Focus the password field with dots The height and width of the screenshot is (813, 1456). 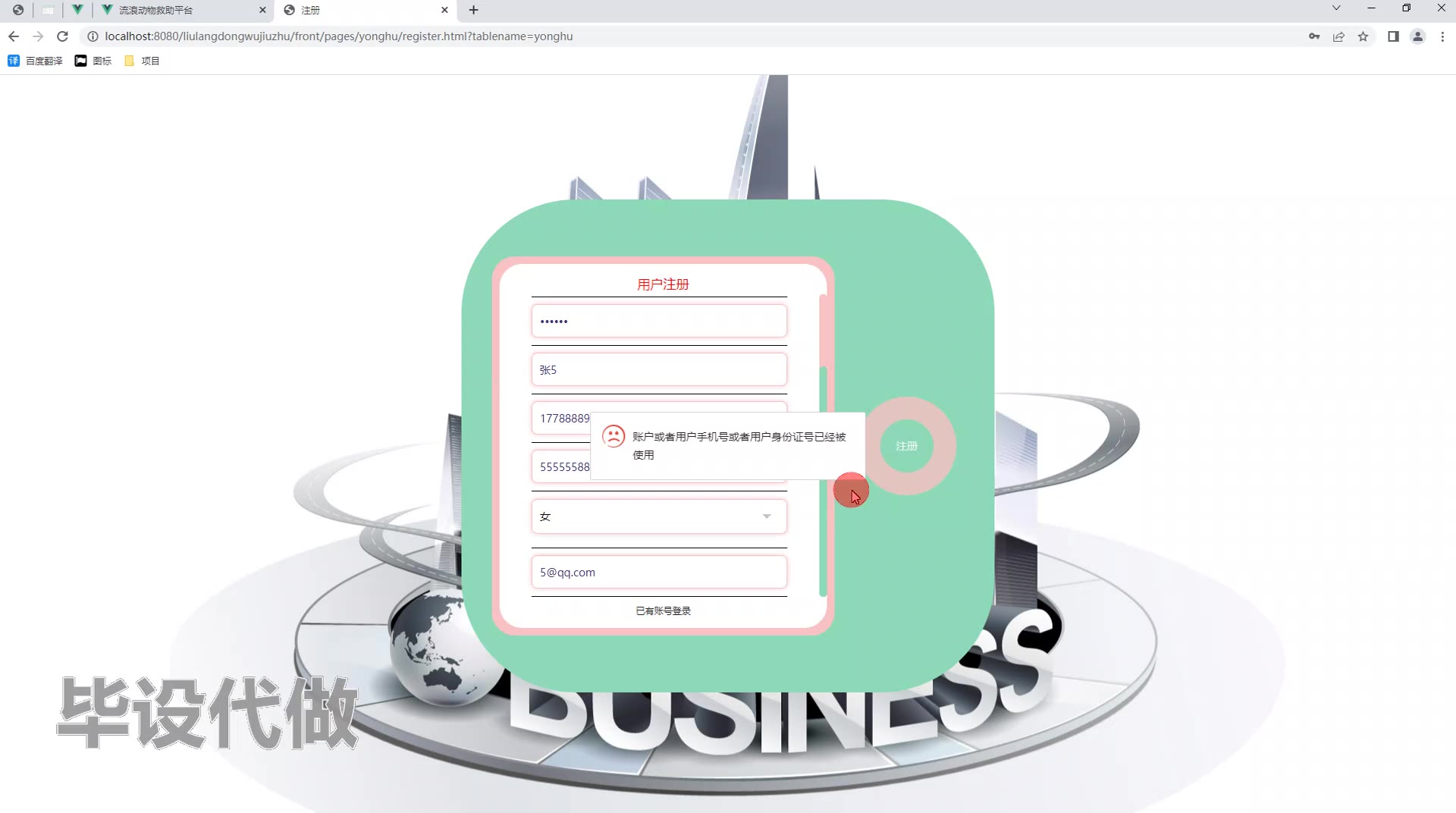tap(659, 321)
